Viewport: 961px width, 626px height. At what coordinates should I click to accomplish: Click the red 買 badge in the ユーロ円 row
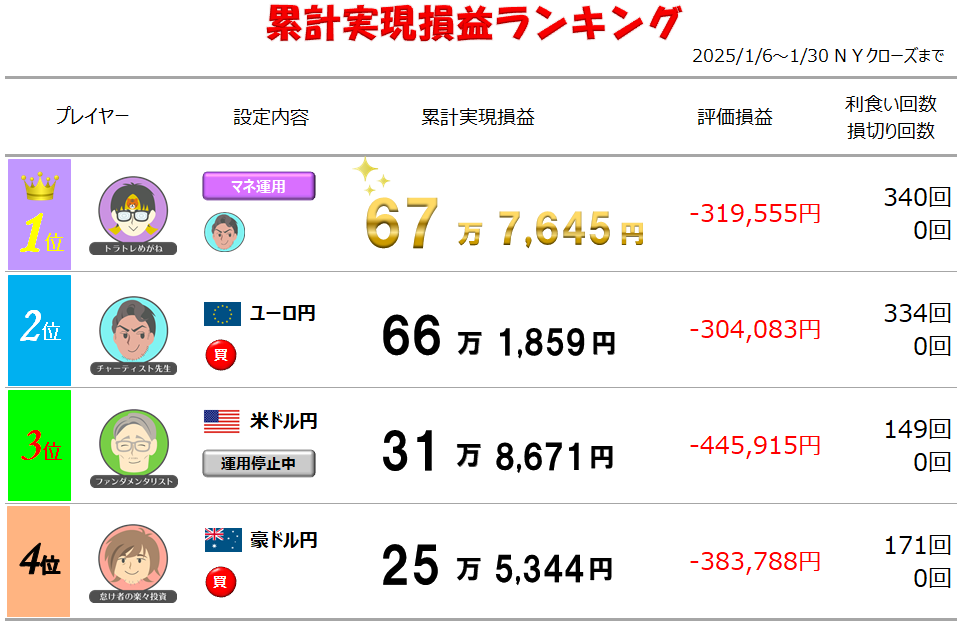point(220,354)
